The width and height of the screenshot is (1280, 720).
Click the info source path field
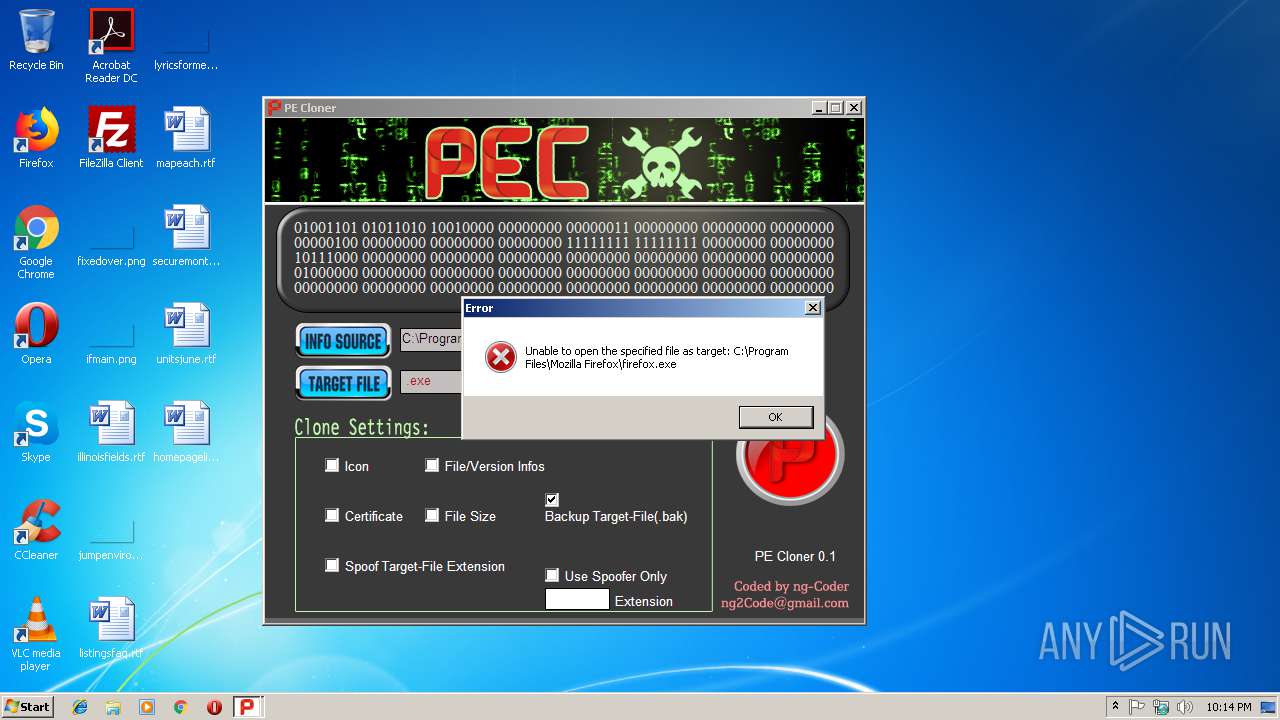click(431, 339)
